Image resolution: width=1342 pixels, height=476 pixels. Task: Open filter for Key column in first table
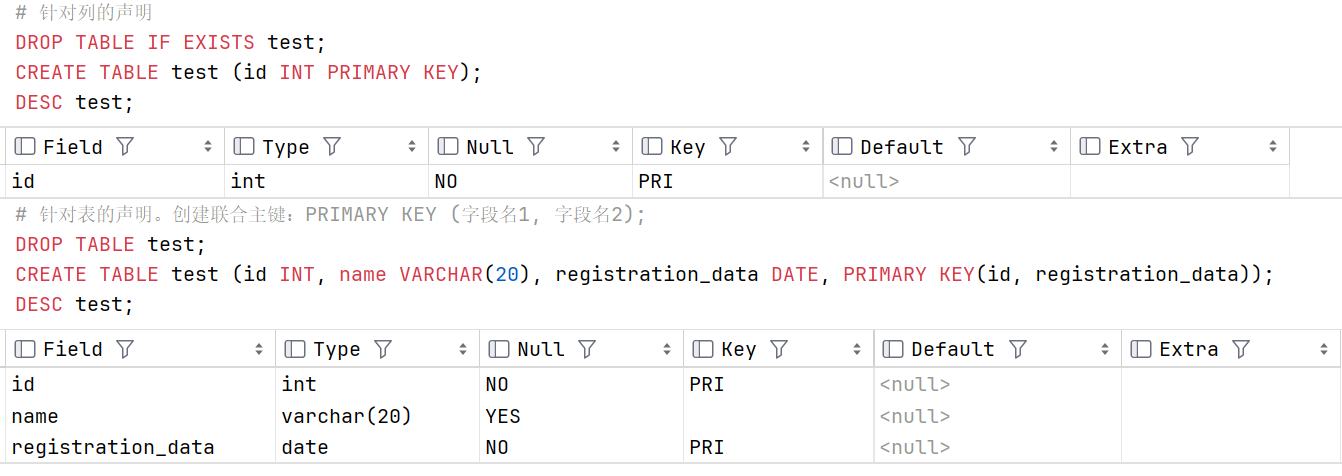pos(728,147)
